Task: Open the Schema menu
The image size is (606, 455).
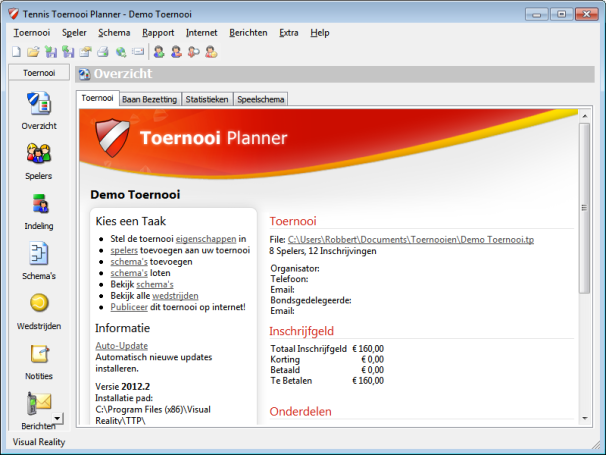Action: coord(114,33)
